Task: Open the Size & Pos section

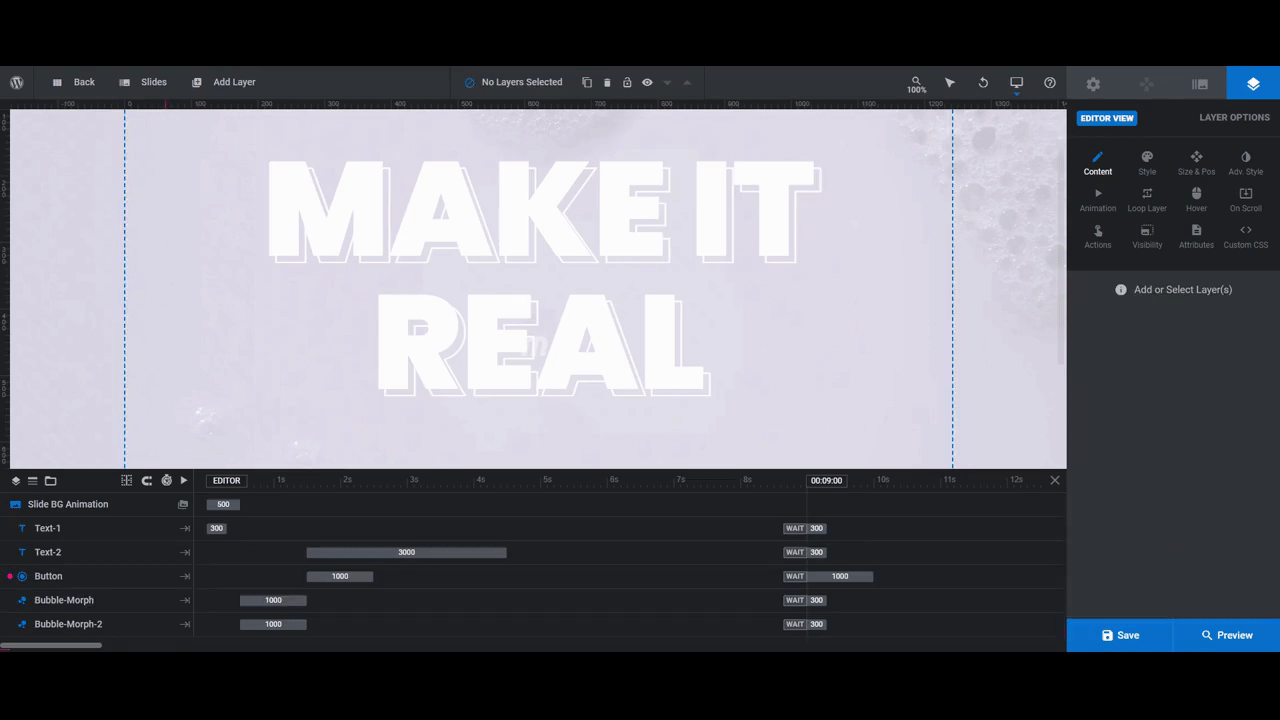Action: tap(1196, 163)
